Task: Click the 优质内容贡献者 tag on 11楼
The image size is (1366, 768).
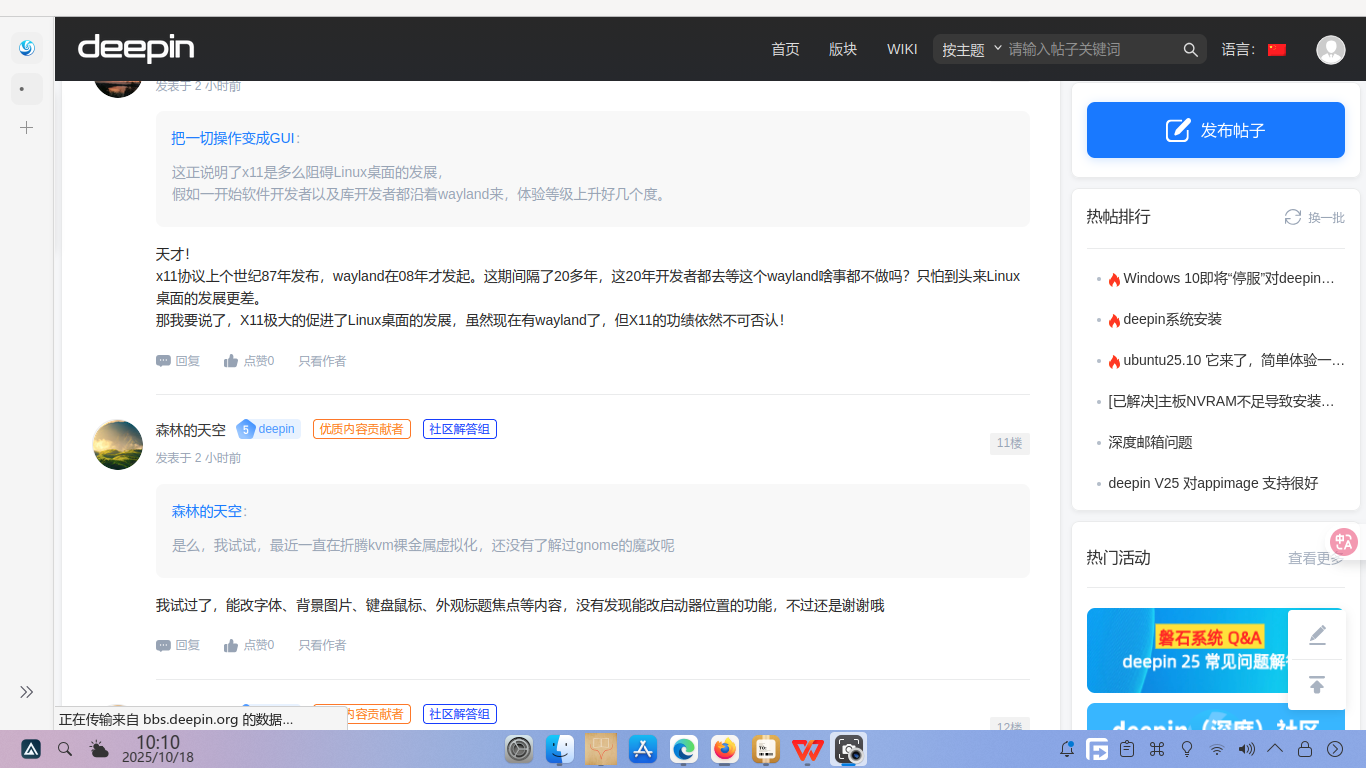Action: click(362, 429)
